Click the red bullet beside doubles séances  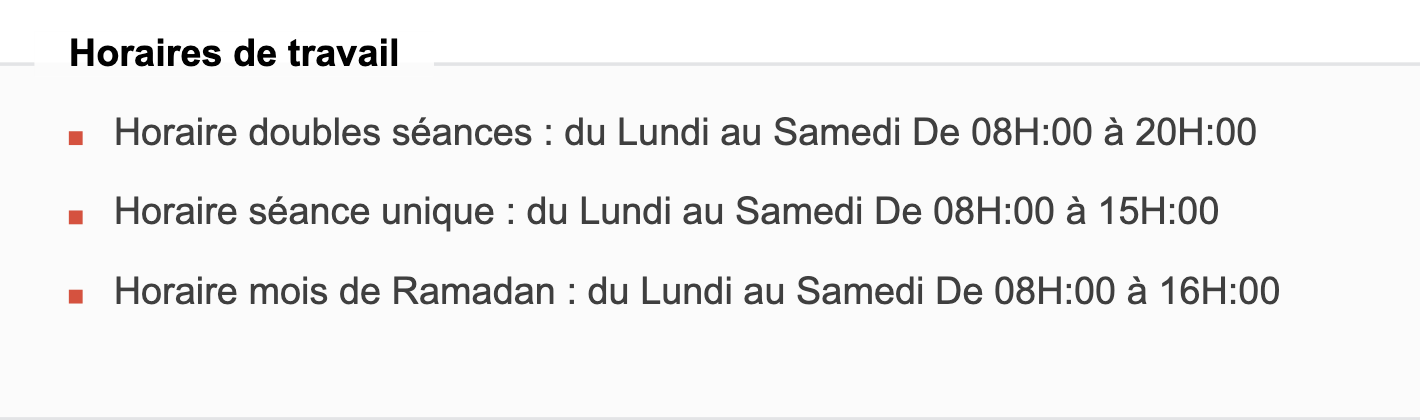75,137
